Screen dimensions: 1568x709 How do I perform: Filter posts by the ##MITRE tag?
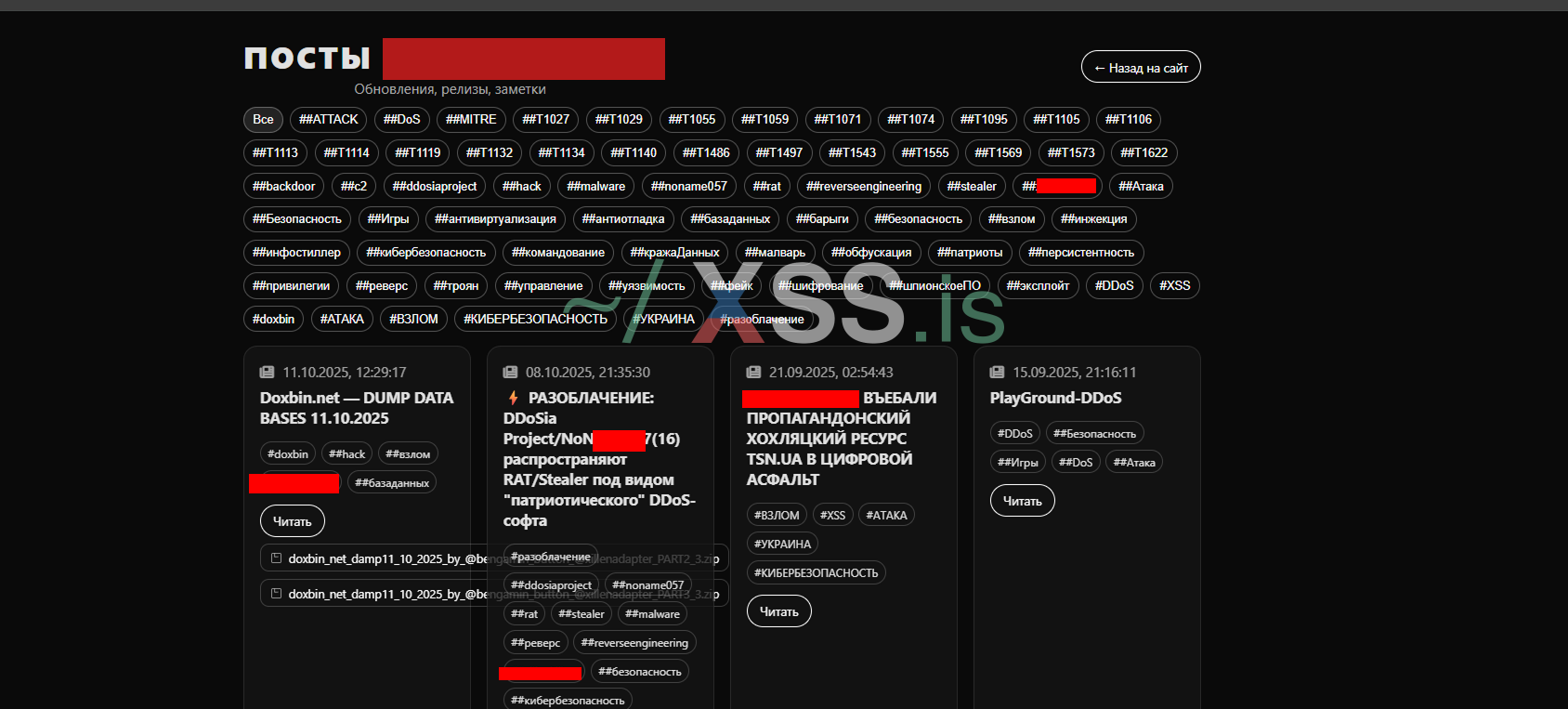(x=471, y=119)
